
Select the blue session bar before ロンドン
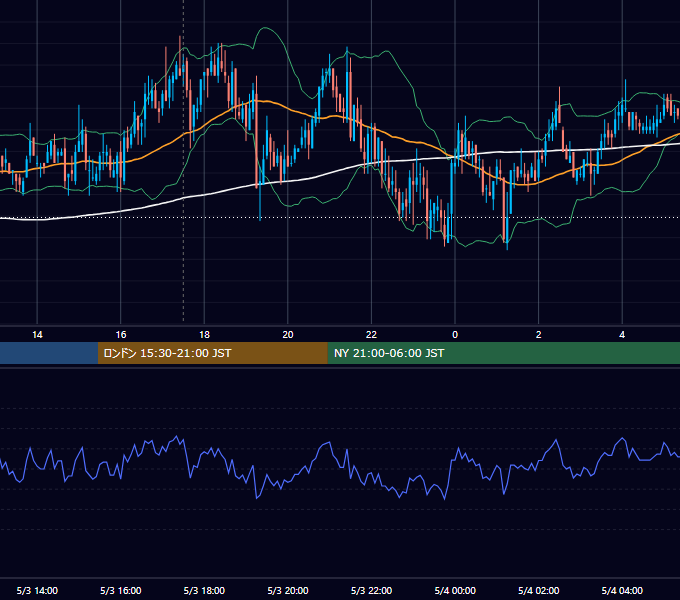click(x=49, y=353)
